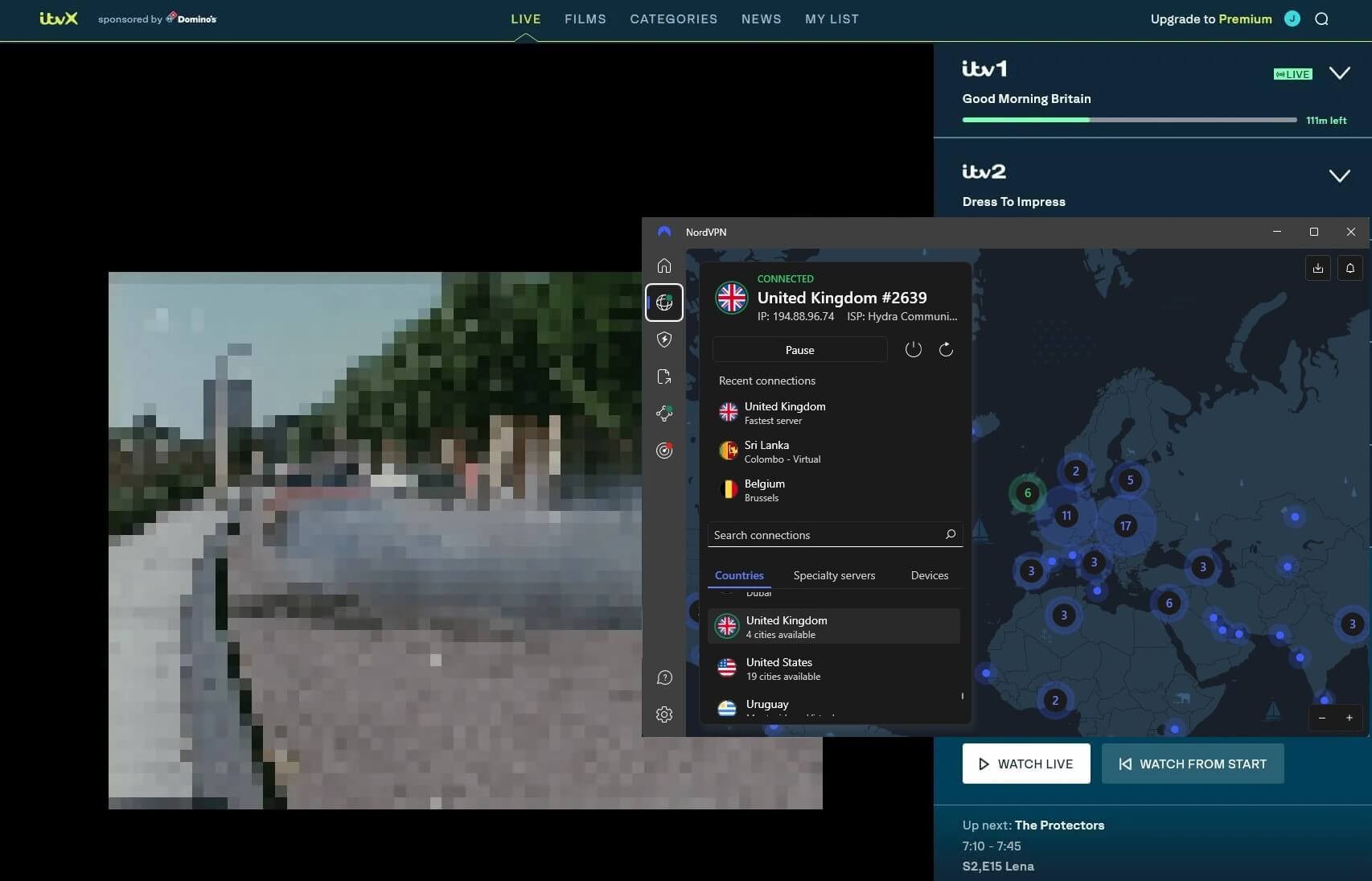This screenshot has width=1372, height=881.
Task: Click map cluster marker 5
Action: pyautogui.click(x=1130, y=480)
